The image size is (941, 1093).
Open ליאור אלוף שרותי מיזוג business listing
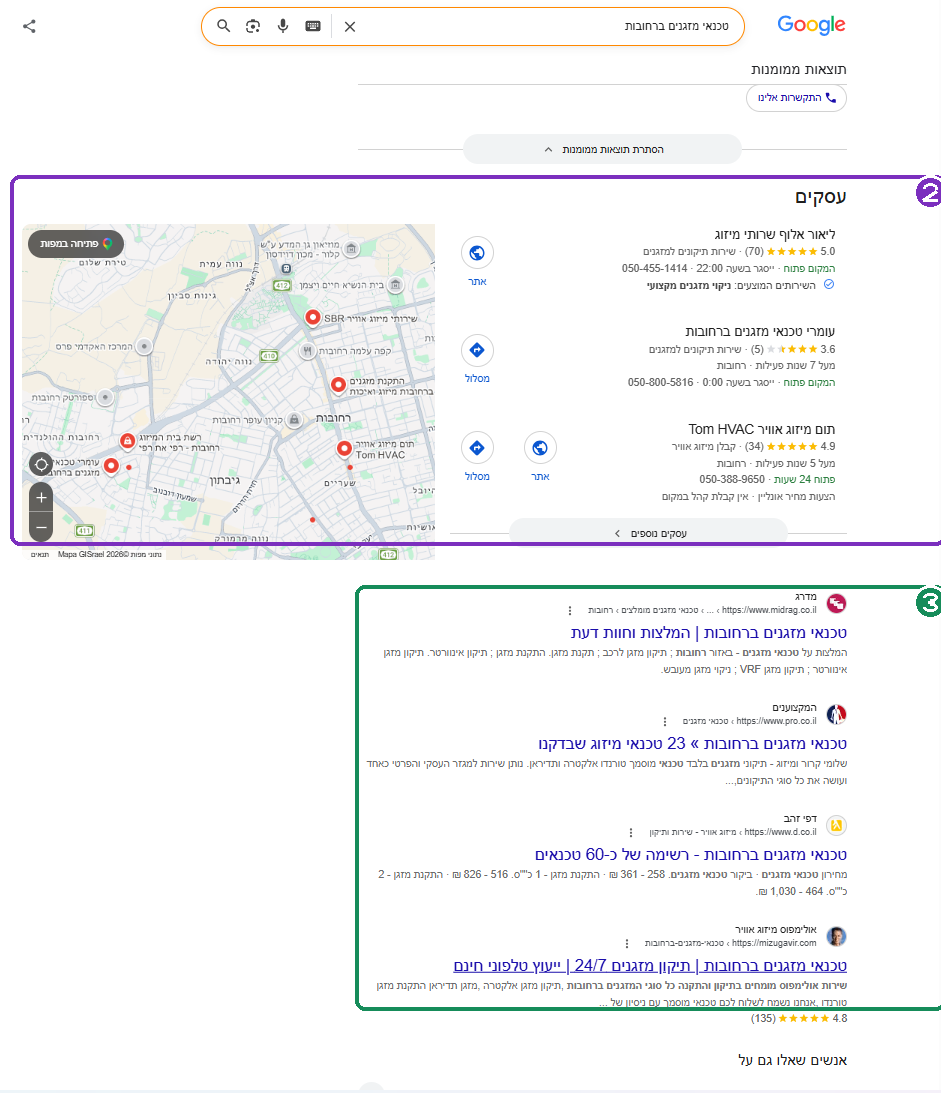(774, 235)
